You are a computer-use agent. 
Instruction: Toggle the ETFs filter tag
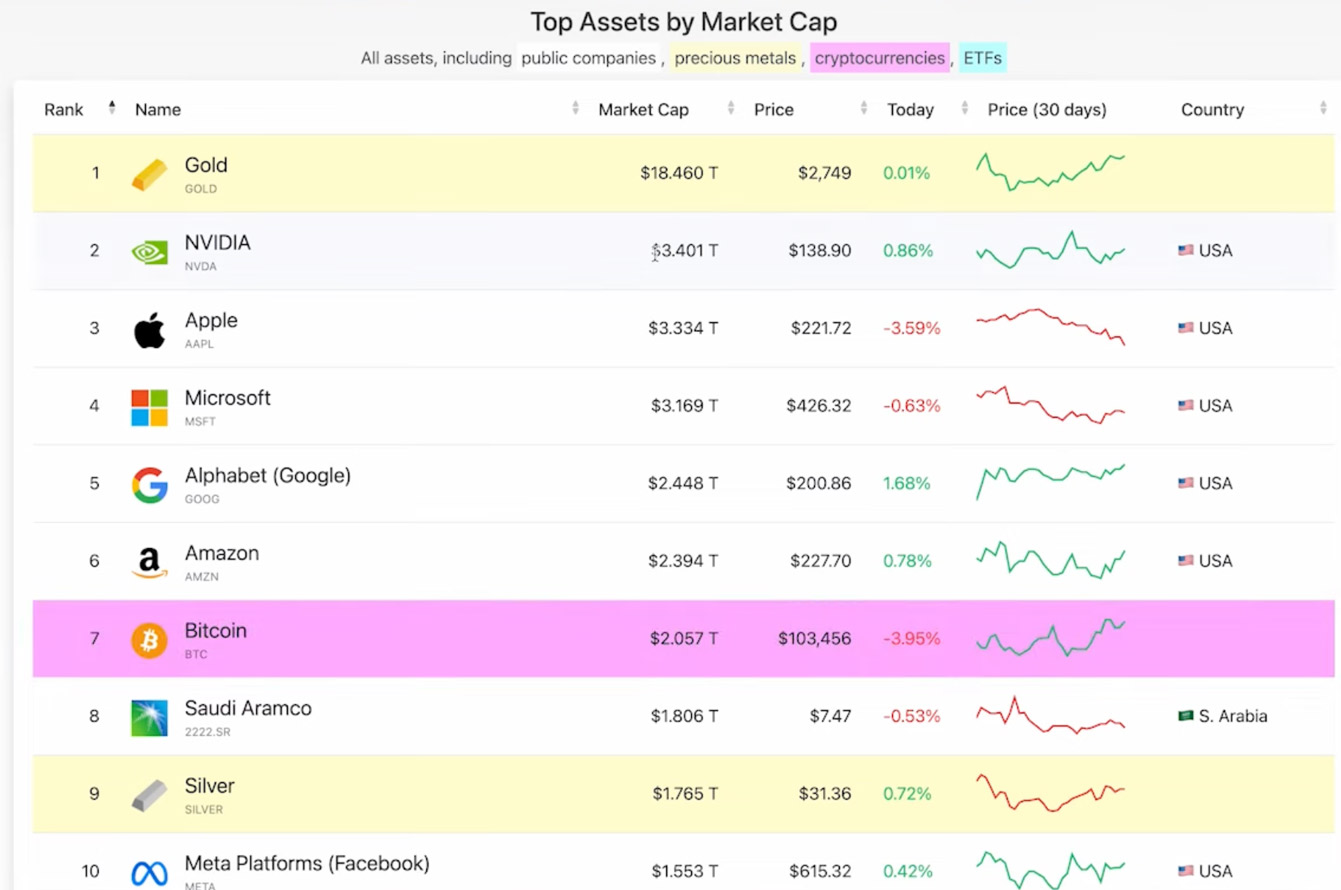click(x=982, y=58)
